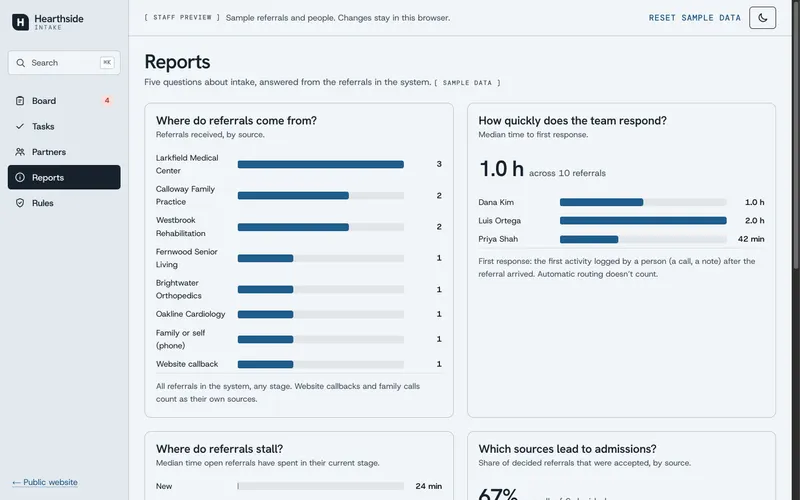Open the Tasks page
The image size is (800, 500).
click(x=64, y=126)
